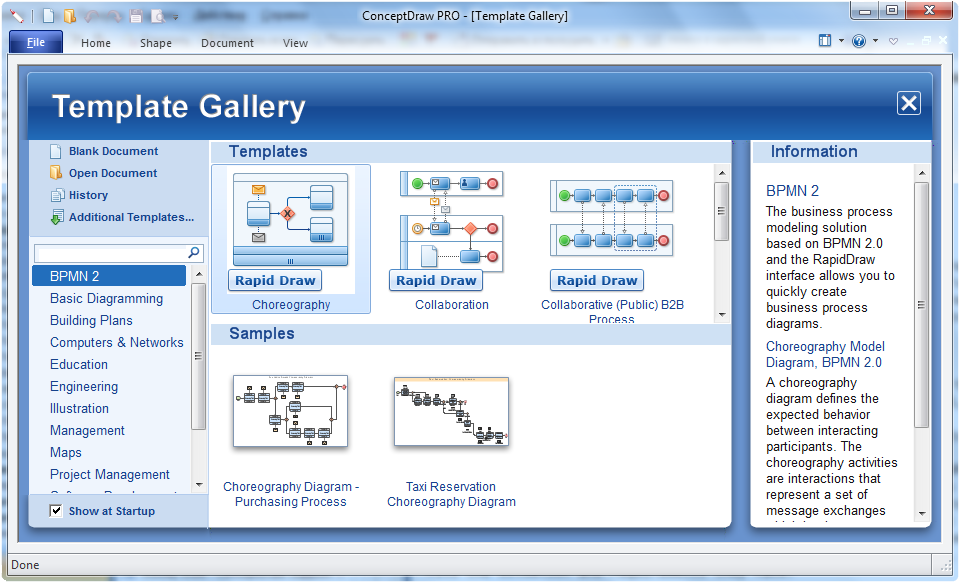Open the File menu tab
The width and height of the screenshot is (959, 582).
[36, 42]
